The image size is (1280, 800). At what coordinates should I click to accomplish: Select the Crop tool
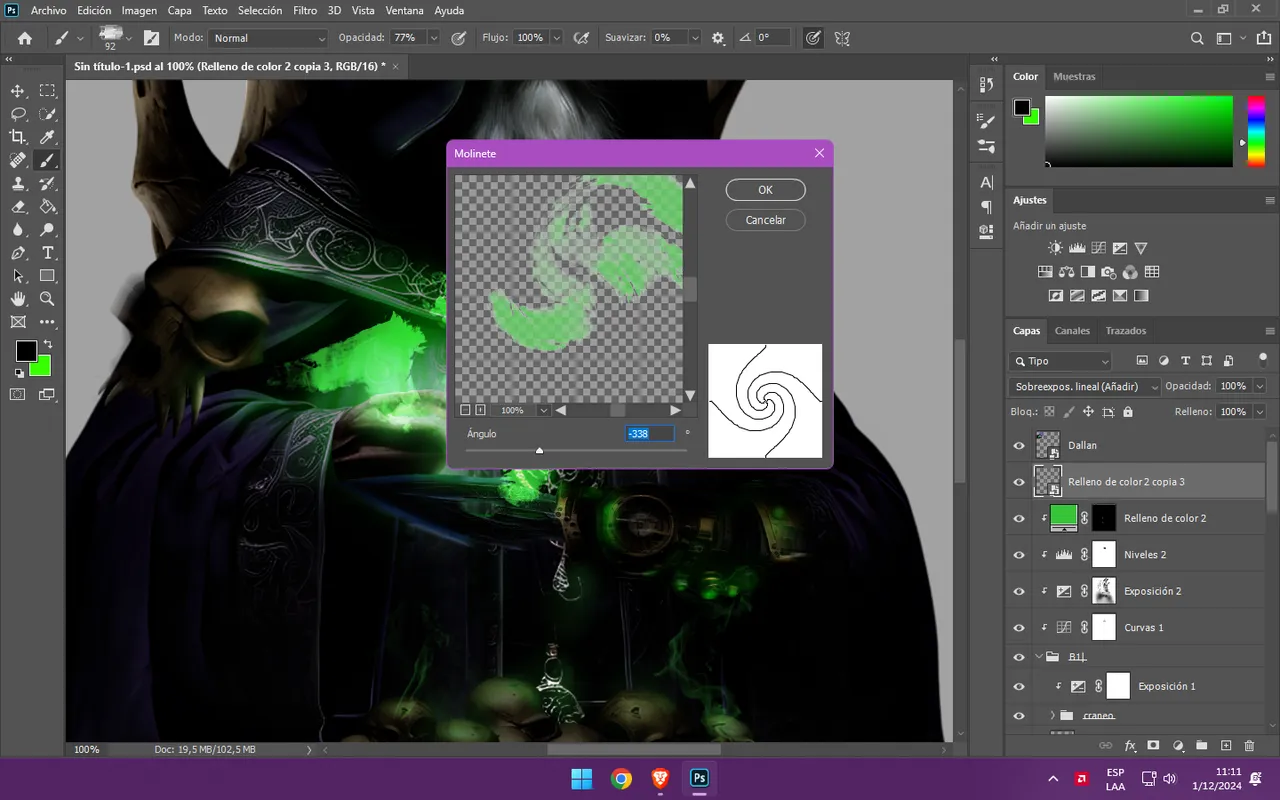click(x=18, y=137)
